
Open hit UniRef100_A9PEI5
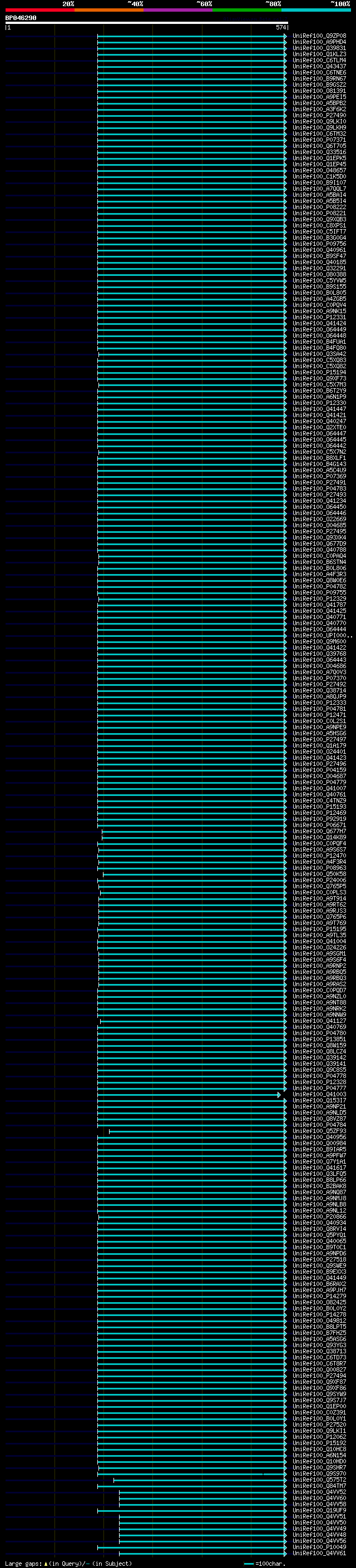click(319, 97)
